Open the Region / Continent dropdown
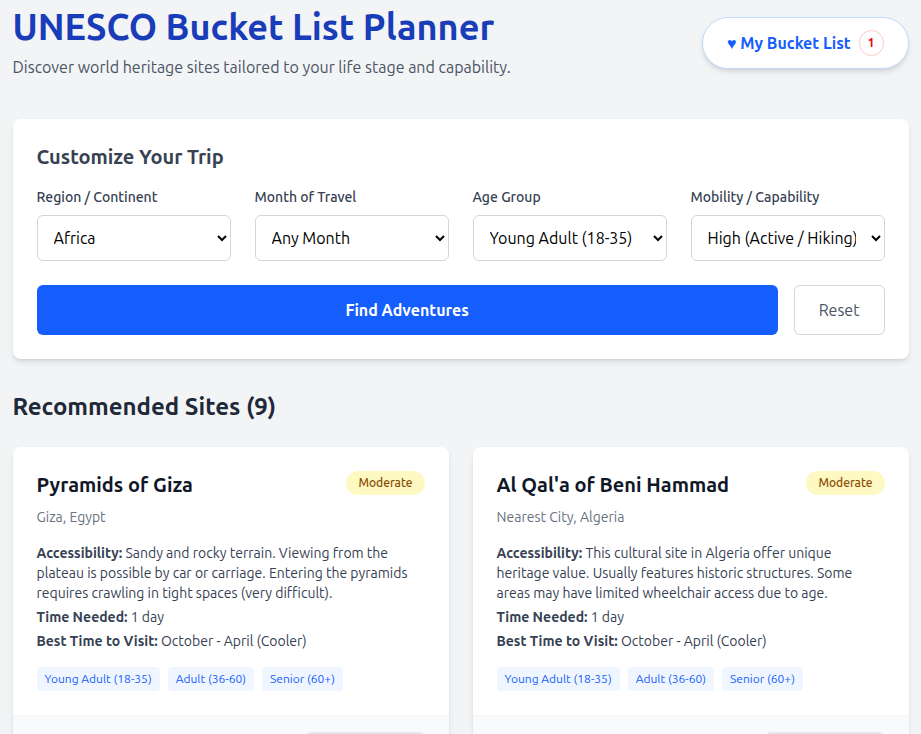 [134, 238]
